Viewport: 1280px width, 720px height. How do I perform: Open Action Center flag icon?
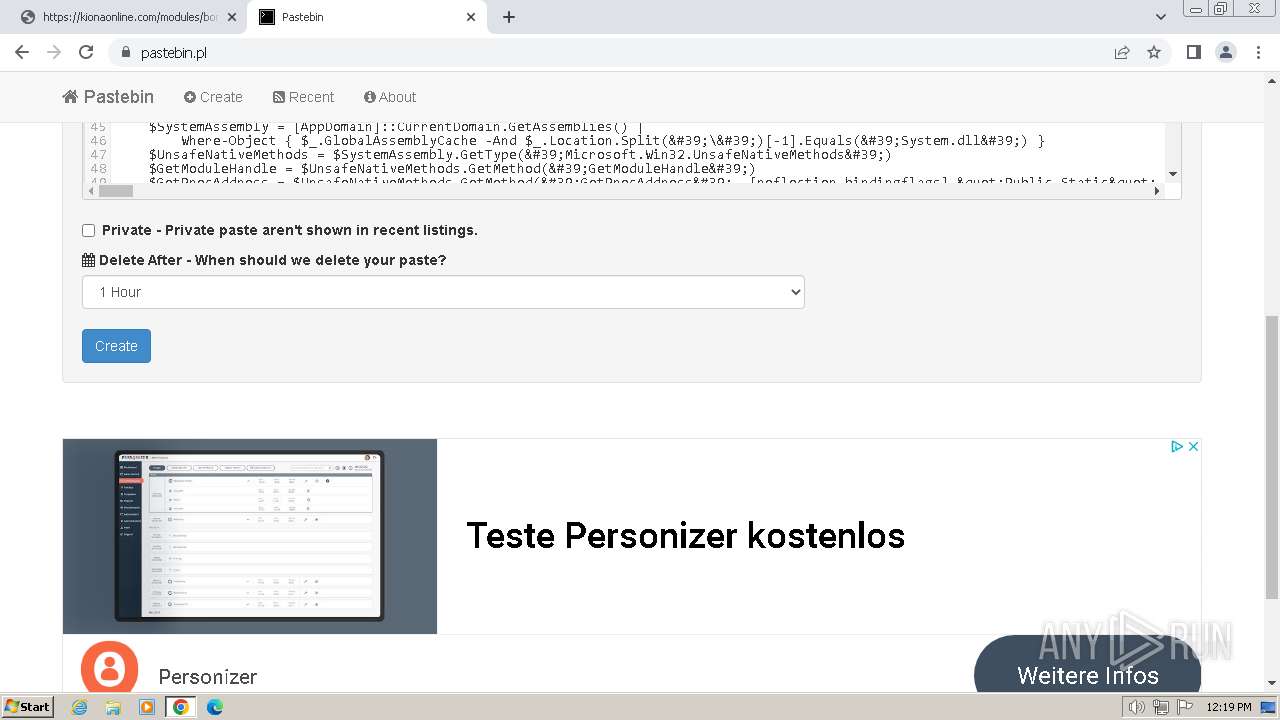pyautogui.click(x=1184, y=707)
